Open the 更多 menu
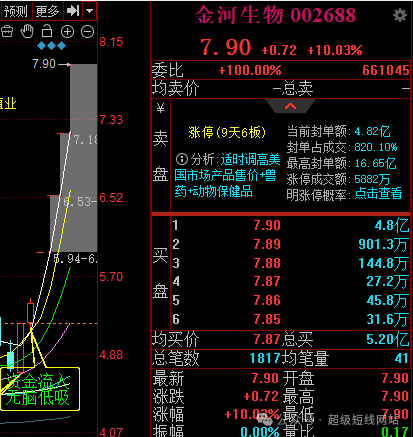The width and height of the screenshot is (413, 437). (x=47, y=11)
